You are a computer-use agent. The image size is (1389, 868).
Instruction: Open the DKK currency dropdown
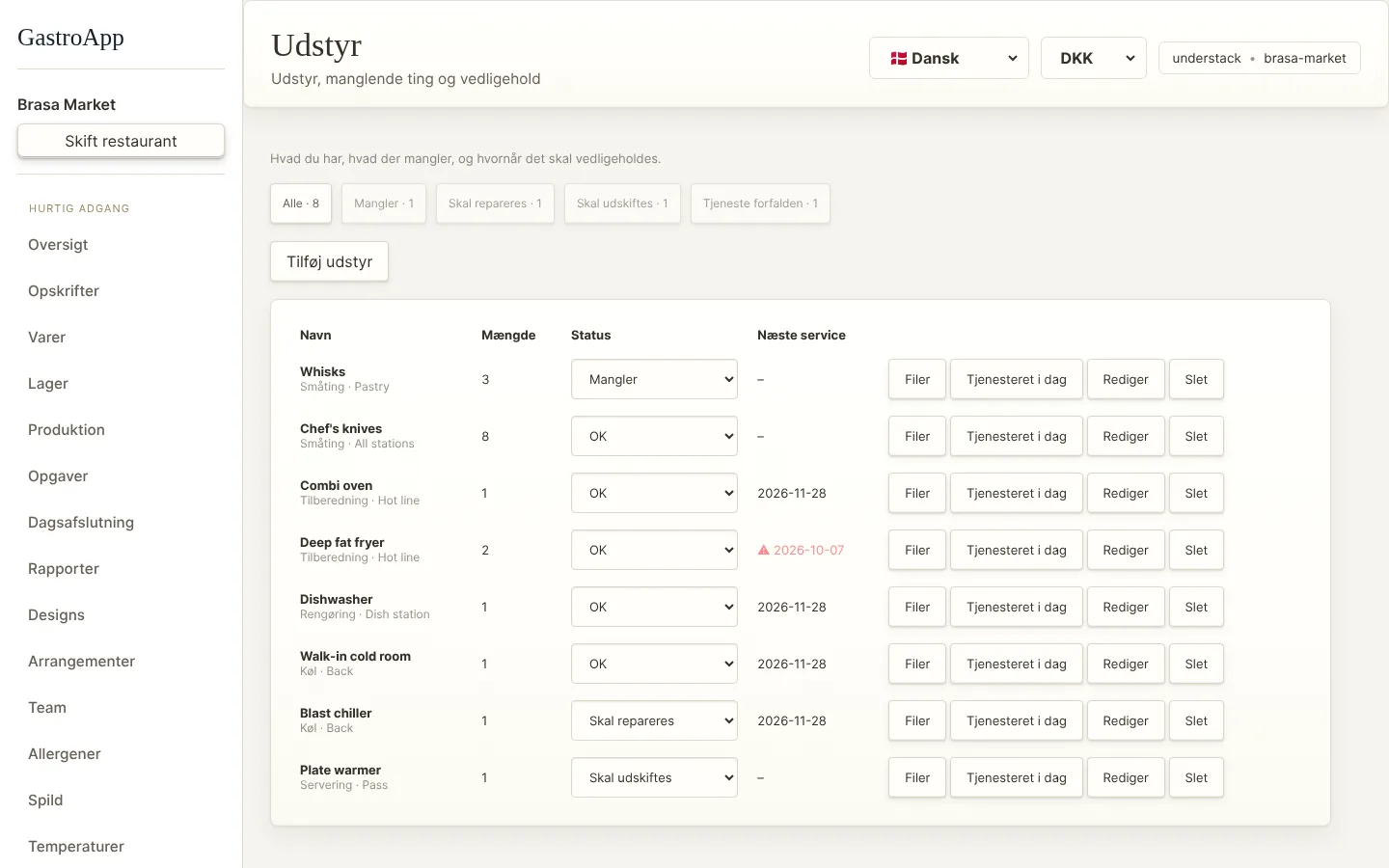(x=1094, y=58)
